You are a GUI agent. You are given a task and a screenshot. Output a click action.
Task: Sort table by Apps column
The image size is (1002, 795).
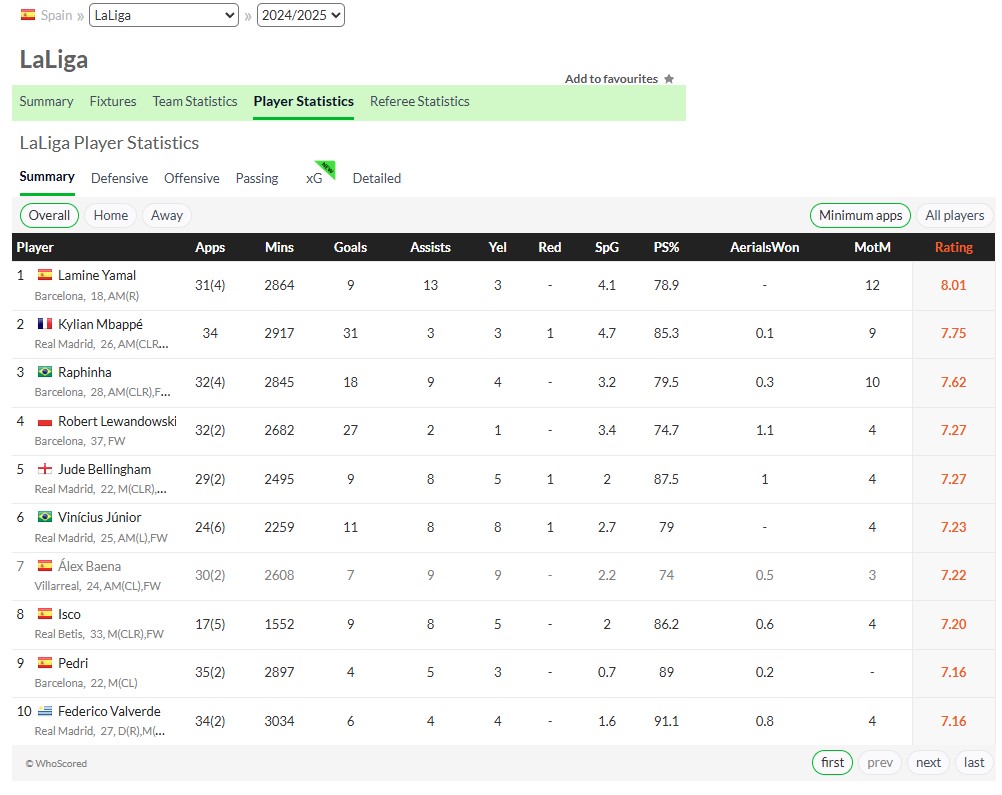tap(210, 247)
